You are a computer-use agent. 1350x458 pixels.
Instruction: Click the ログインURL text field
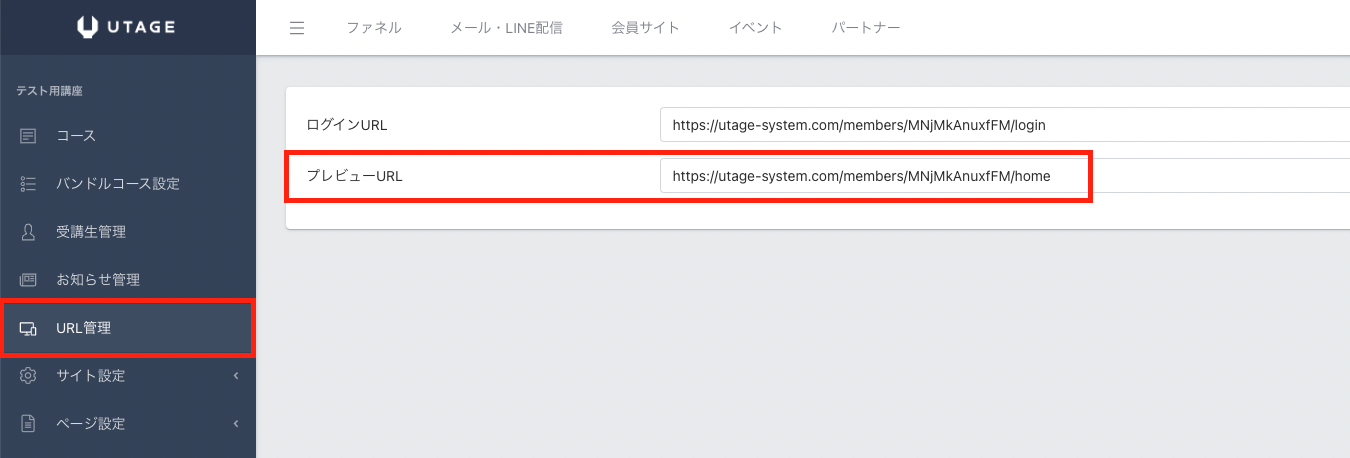1000,125
